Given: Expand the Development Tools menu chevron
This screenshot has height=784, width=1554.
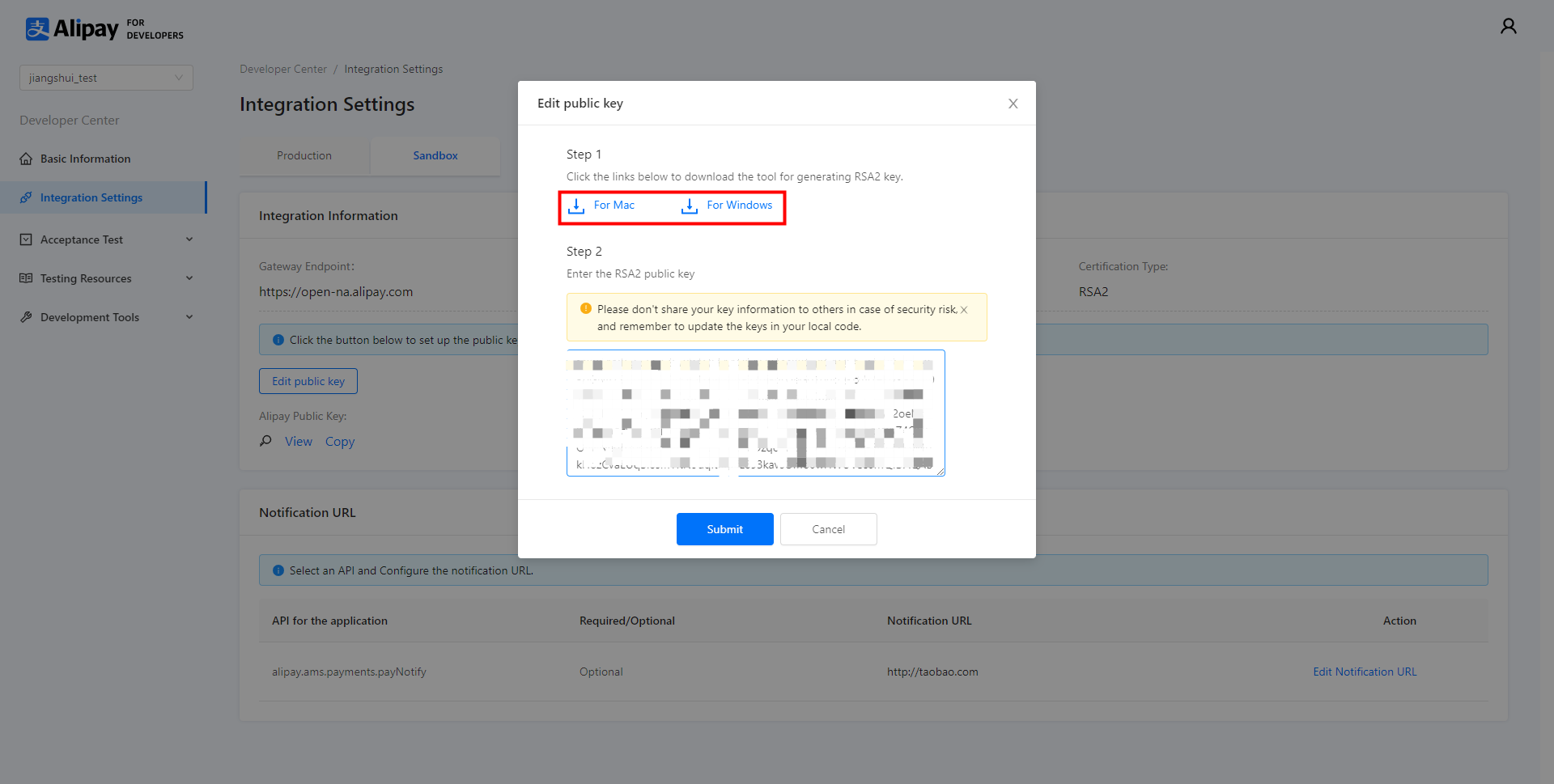Looking at the screenshot, I should pos(189,317).
